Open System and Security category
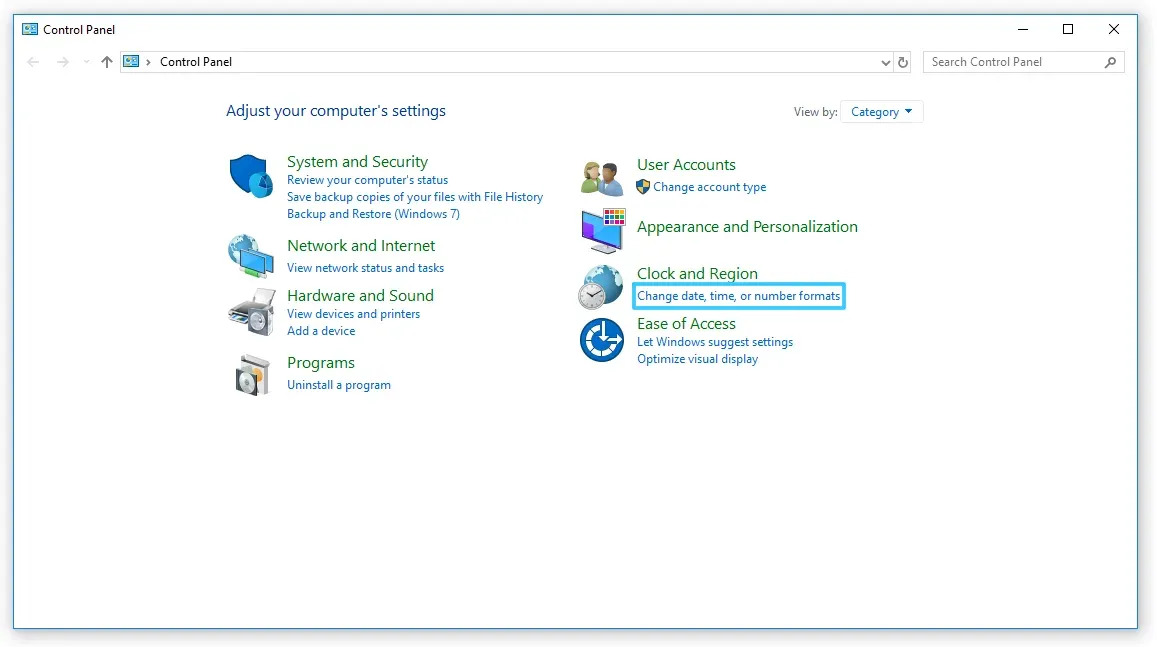This screenshot has height=647, width=1157. [x=357, y=162]
